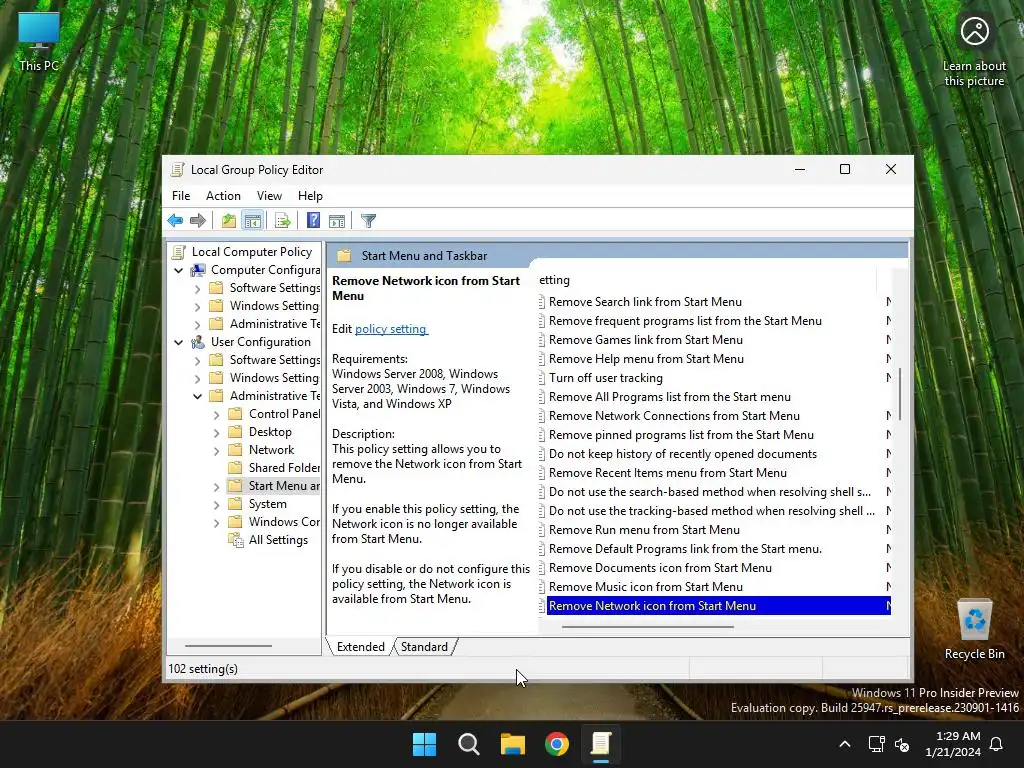Expand the System tree node
This screenshot has width=1024, height=768.
tap(216, 504)
